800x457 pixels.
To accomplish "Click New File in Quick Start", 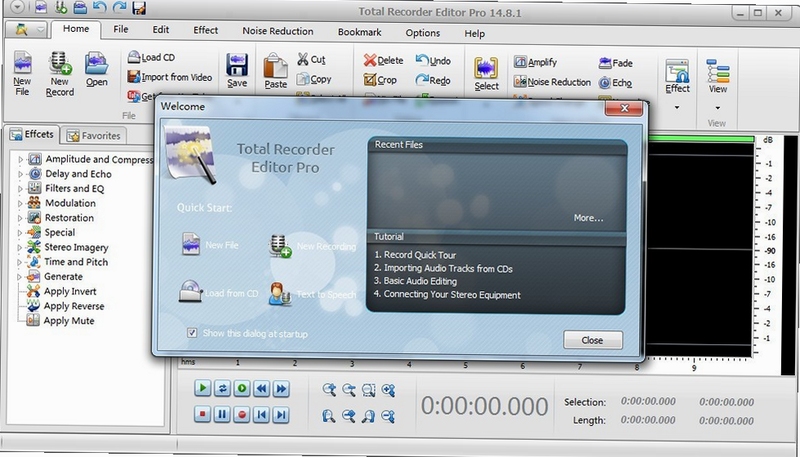I will pos(210,244).
